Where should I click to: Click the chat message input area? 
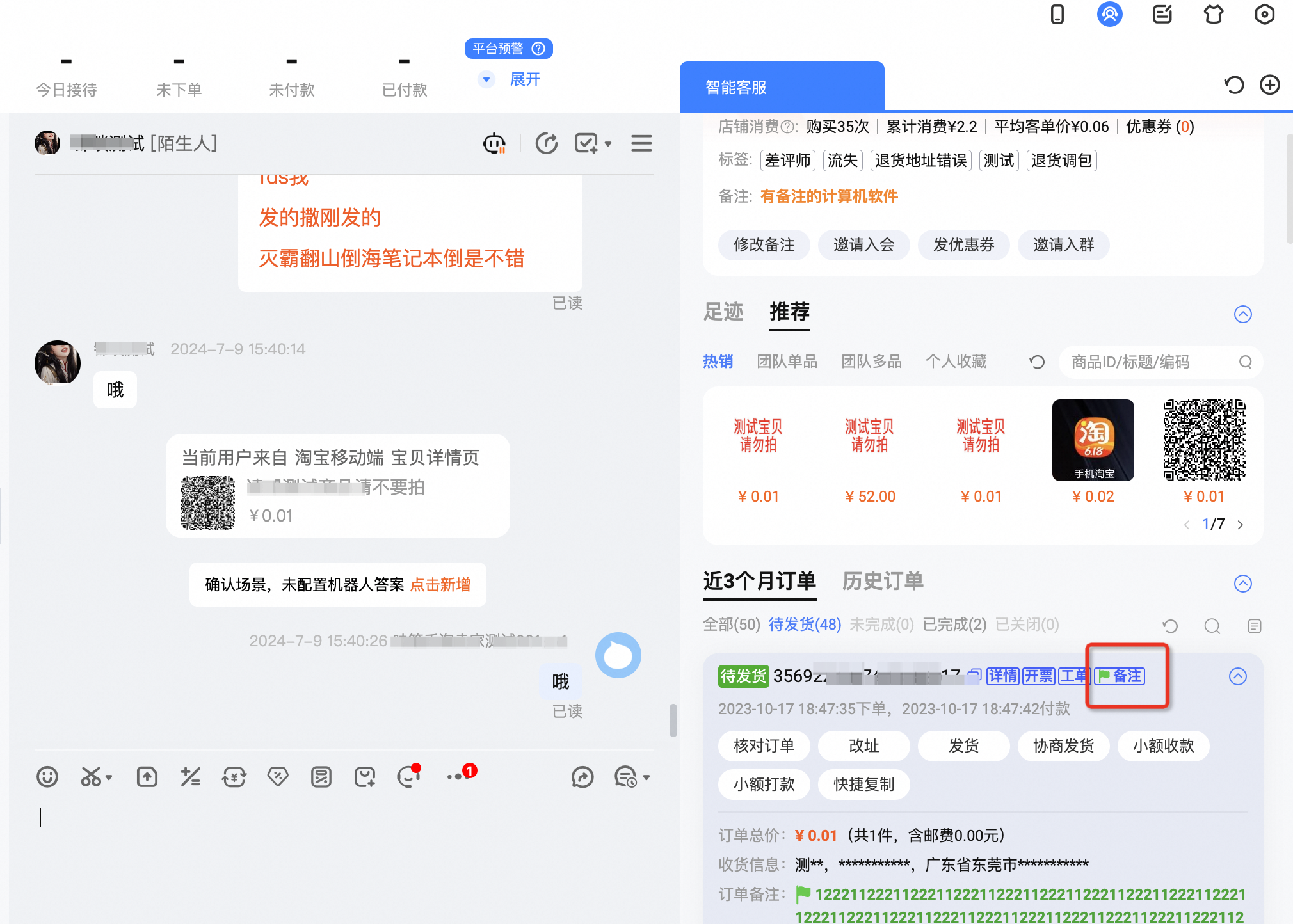click(x=344, y=857)
